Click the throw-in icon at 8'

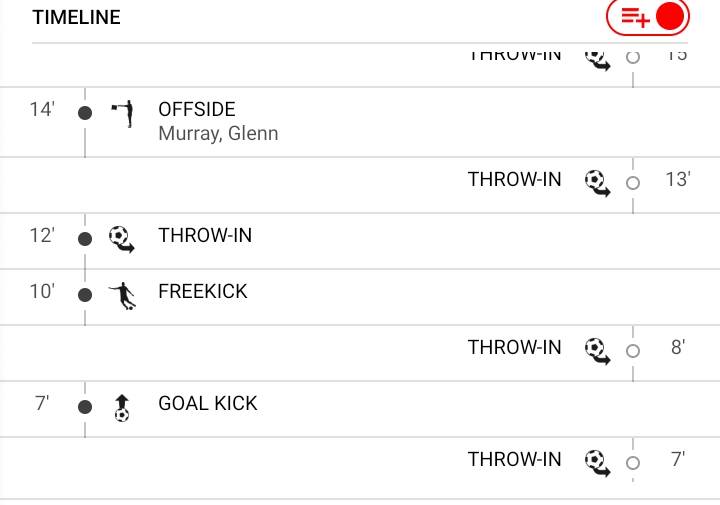point(598,350)
